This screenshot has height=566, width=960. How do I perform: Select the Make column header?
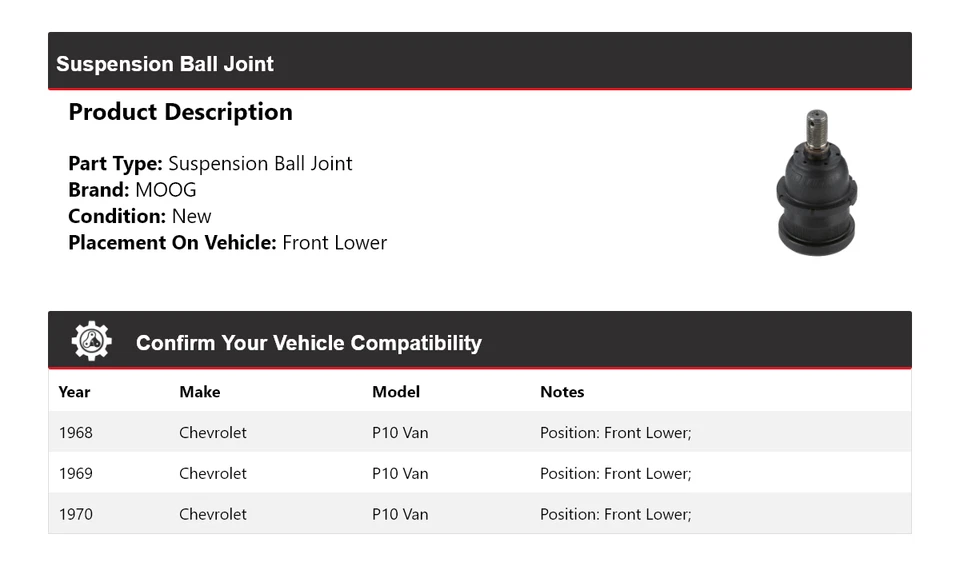200,392
